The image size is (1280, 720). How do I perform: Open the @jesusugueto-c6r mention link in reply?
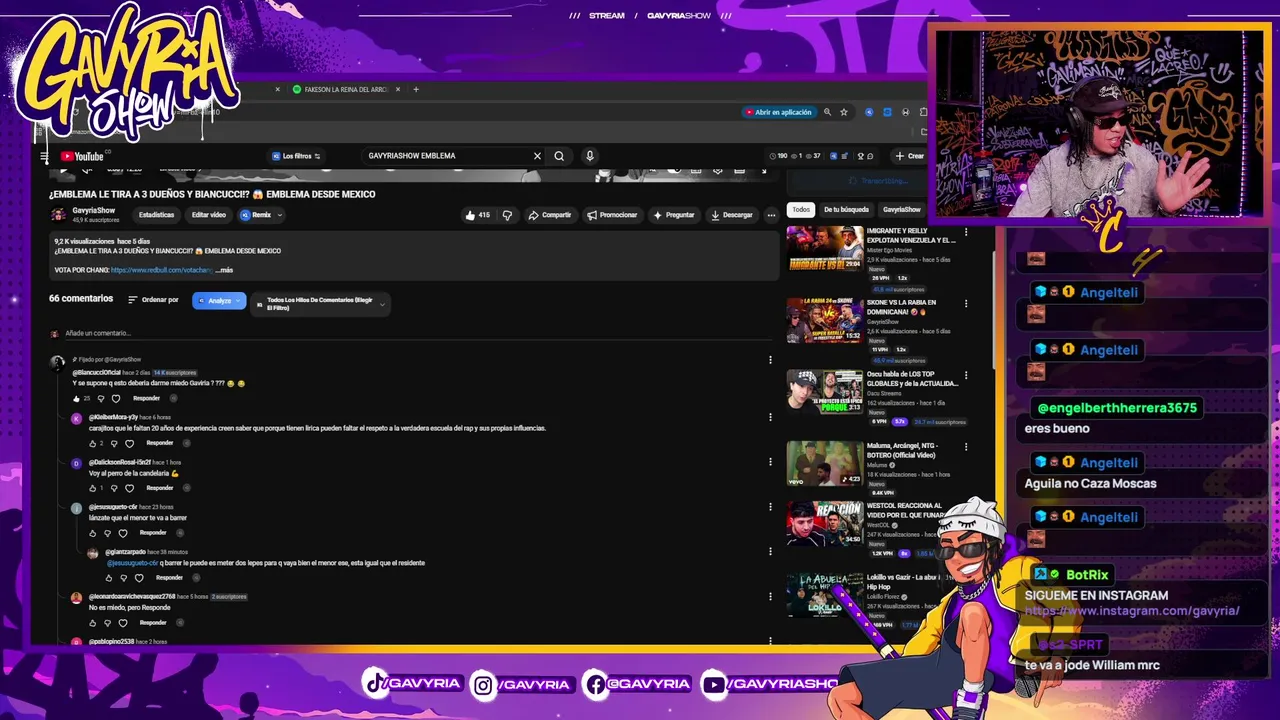coord(132,563)
